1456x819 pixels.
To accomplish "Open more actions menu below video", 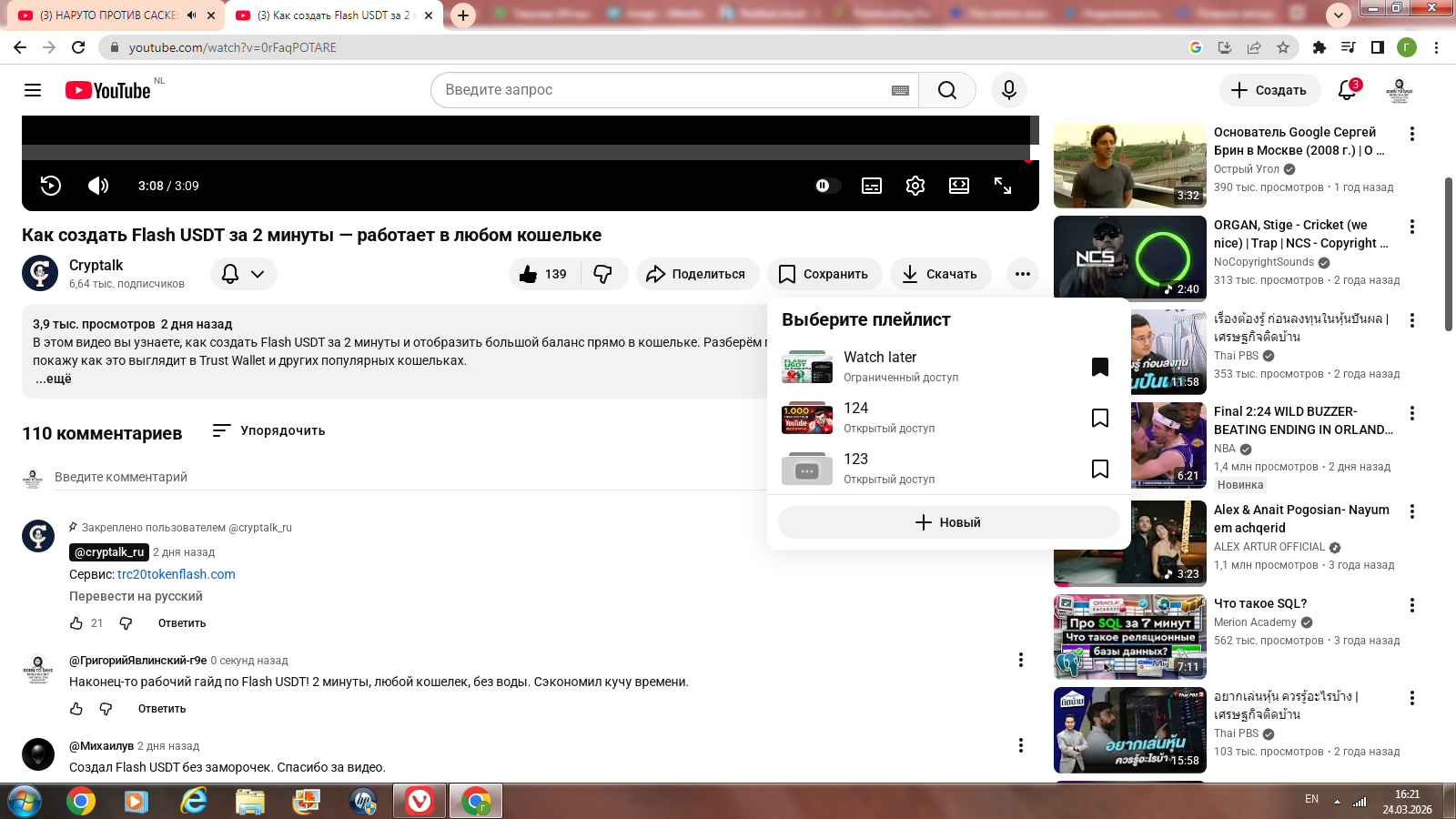I will pos(1023,274).
